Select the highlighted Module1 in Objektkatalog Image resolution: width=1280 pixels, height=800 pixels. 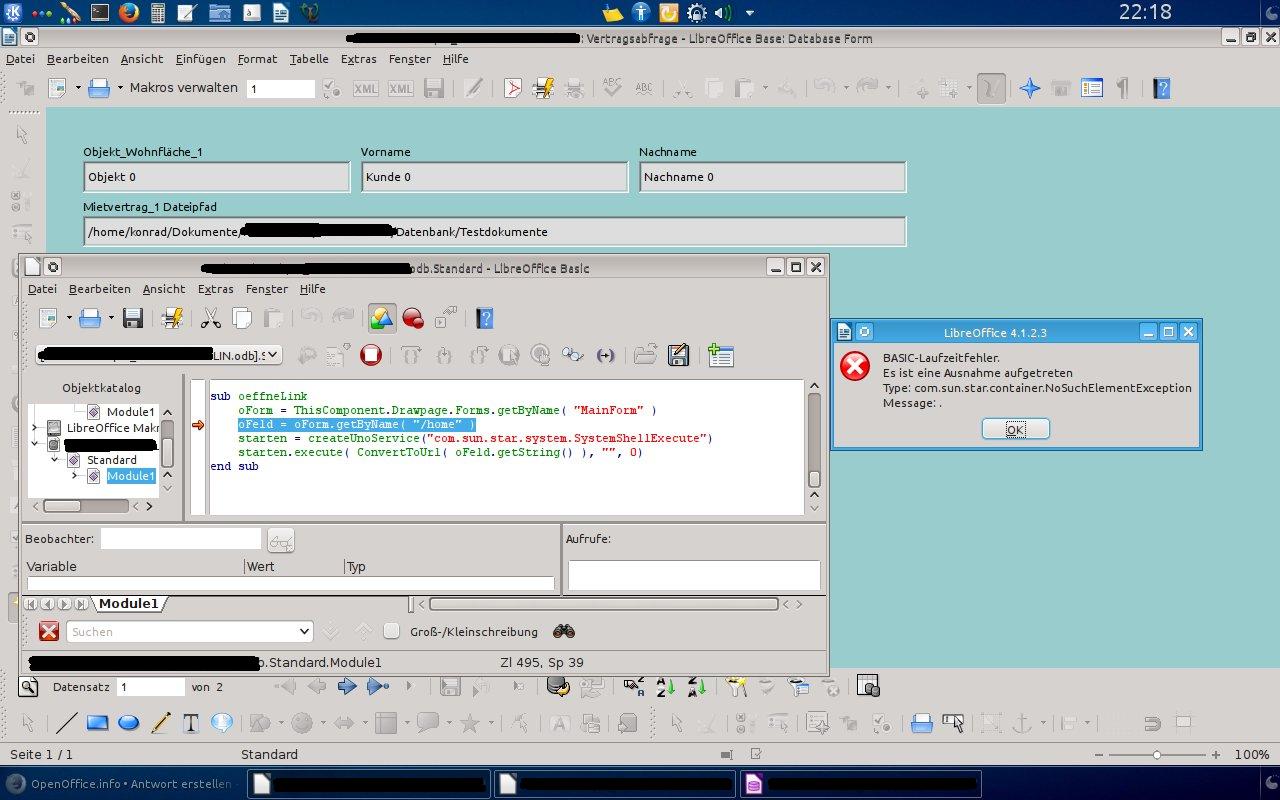[x=131, y=476]
